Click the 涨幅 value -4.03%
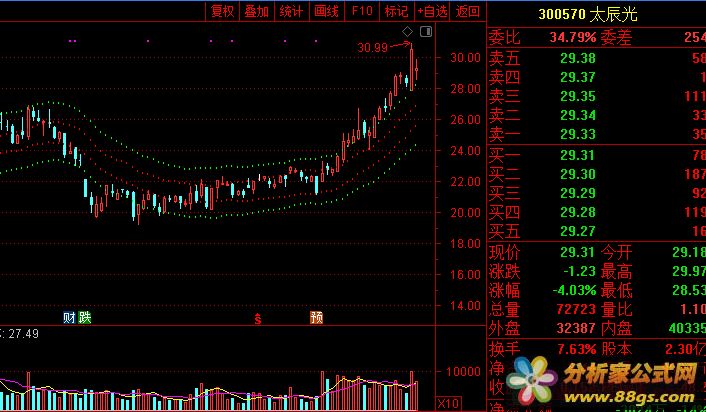The width and height of the screenshot is (706, 412). pos(574,290)
